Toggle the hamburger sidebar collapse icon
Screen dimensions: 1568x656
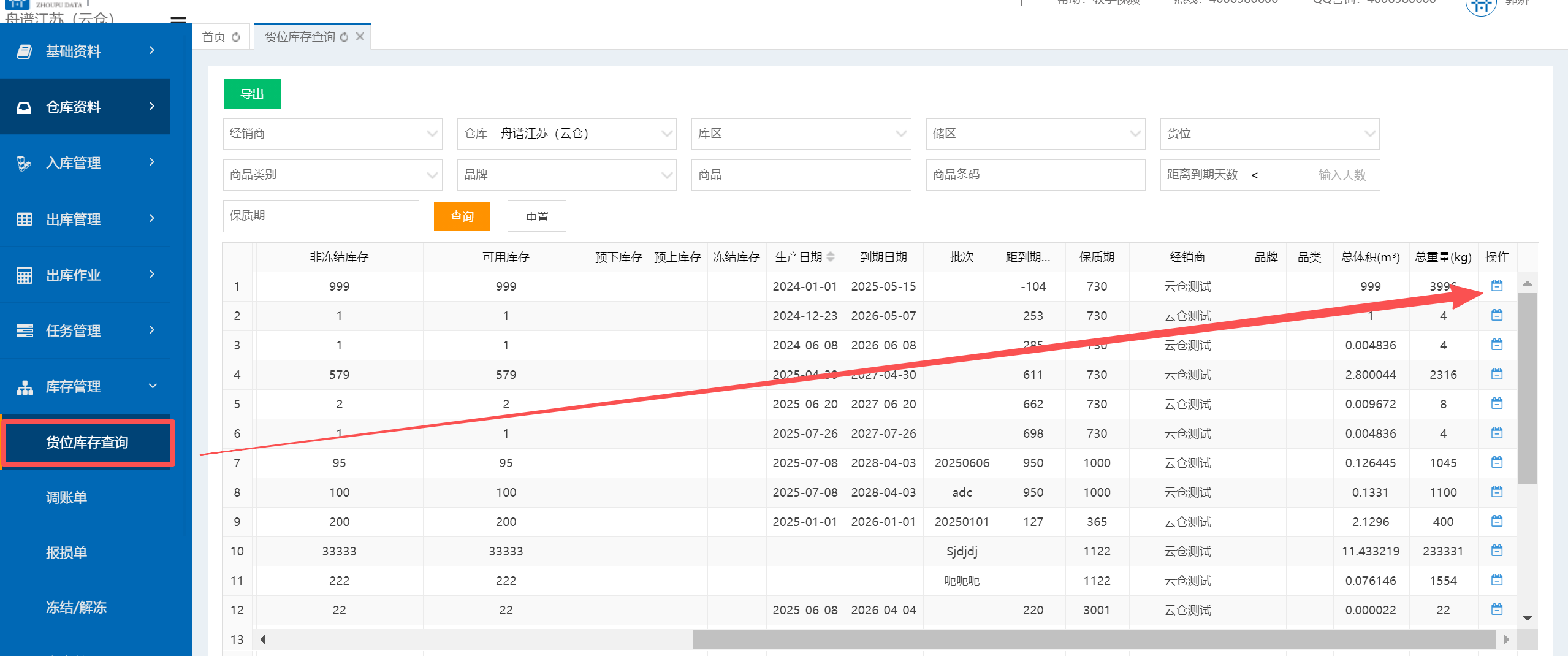(x=178, y=20)
